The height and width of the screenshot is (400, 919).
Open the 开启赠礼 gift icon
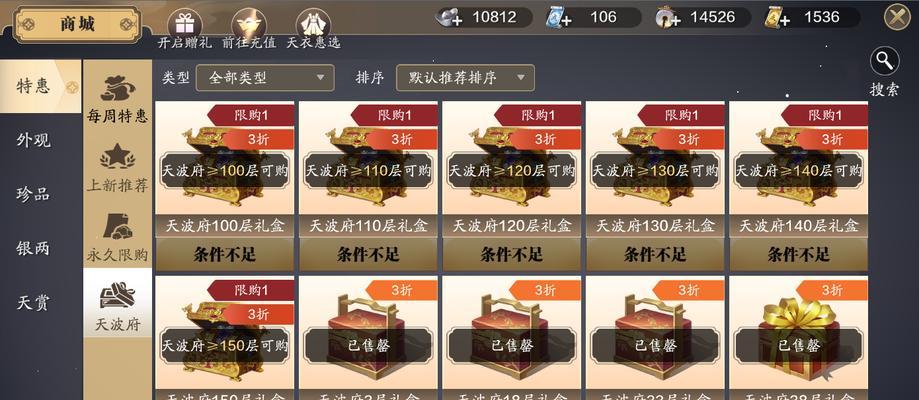pos(185,24)
